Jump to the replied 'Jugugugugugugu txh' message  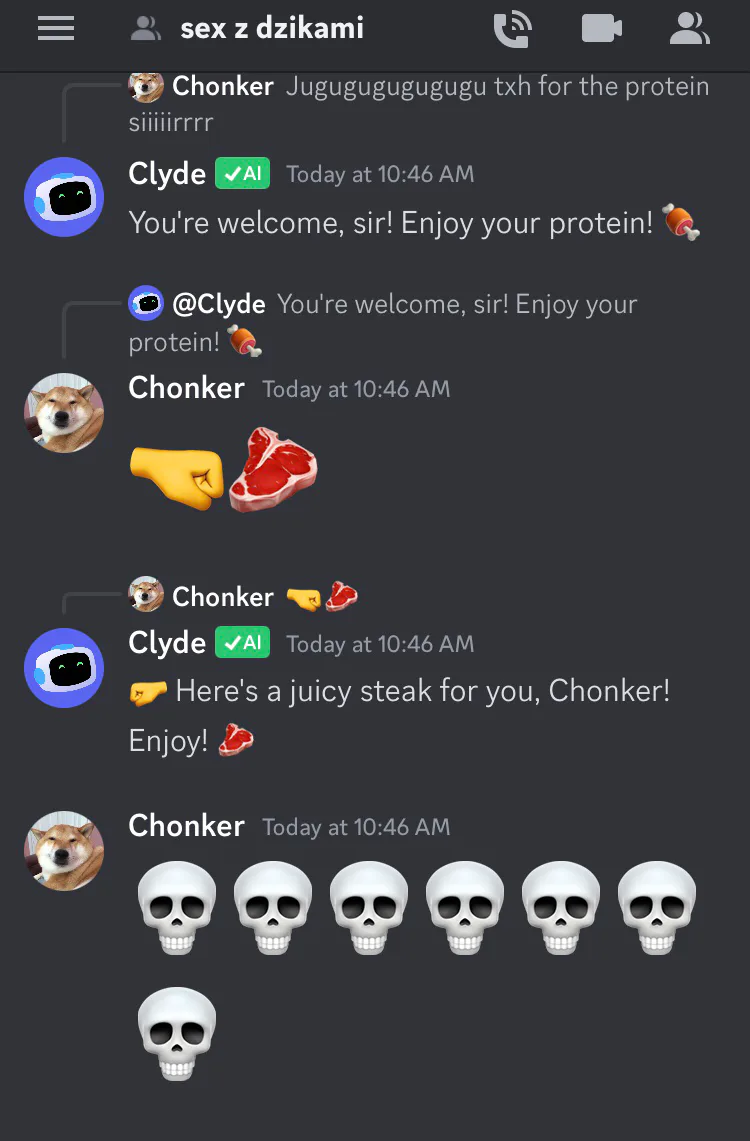pyautogui.click(x=418, y=103)
